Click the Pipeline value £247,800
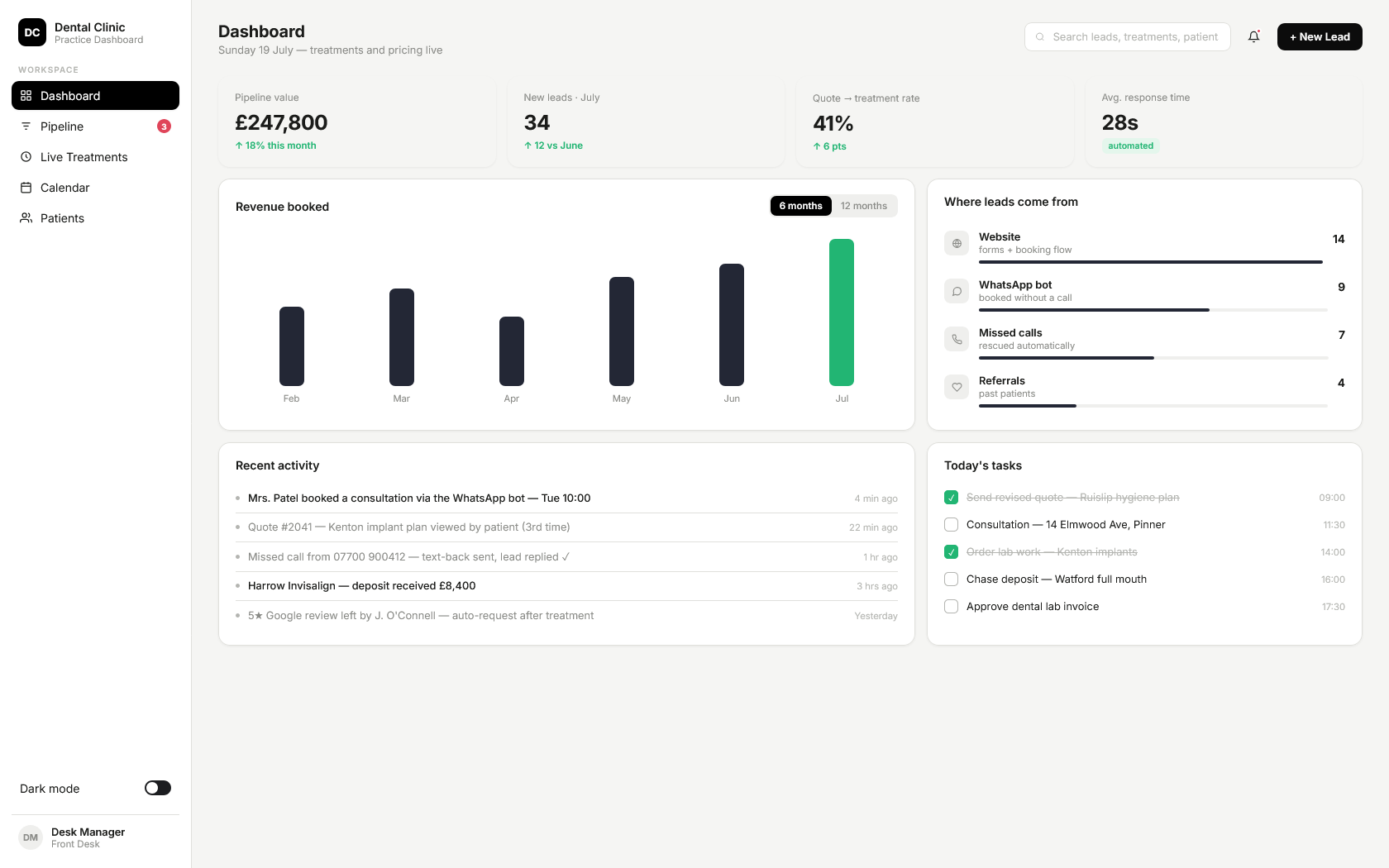 (281, 122)
